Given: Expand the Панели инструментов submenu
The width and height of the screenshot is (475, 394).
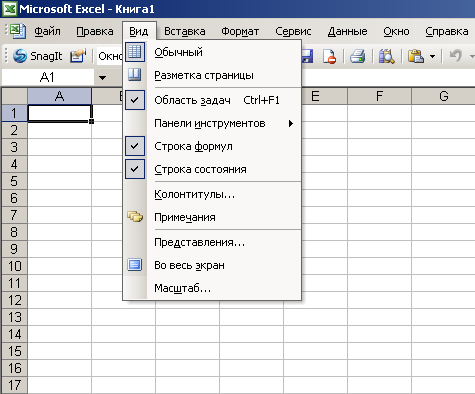Looking at the screenshot, I should pos(212,123).
